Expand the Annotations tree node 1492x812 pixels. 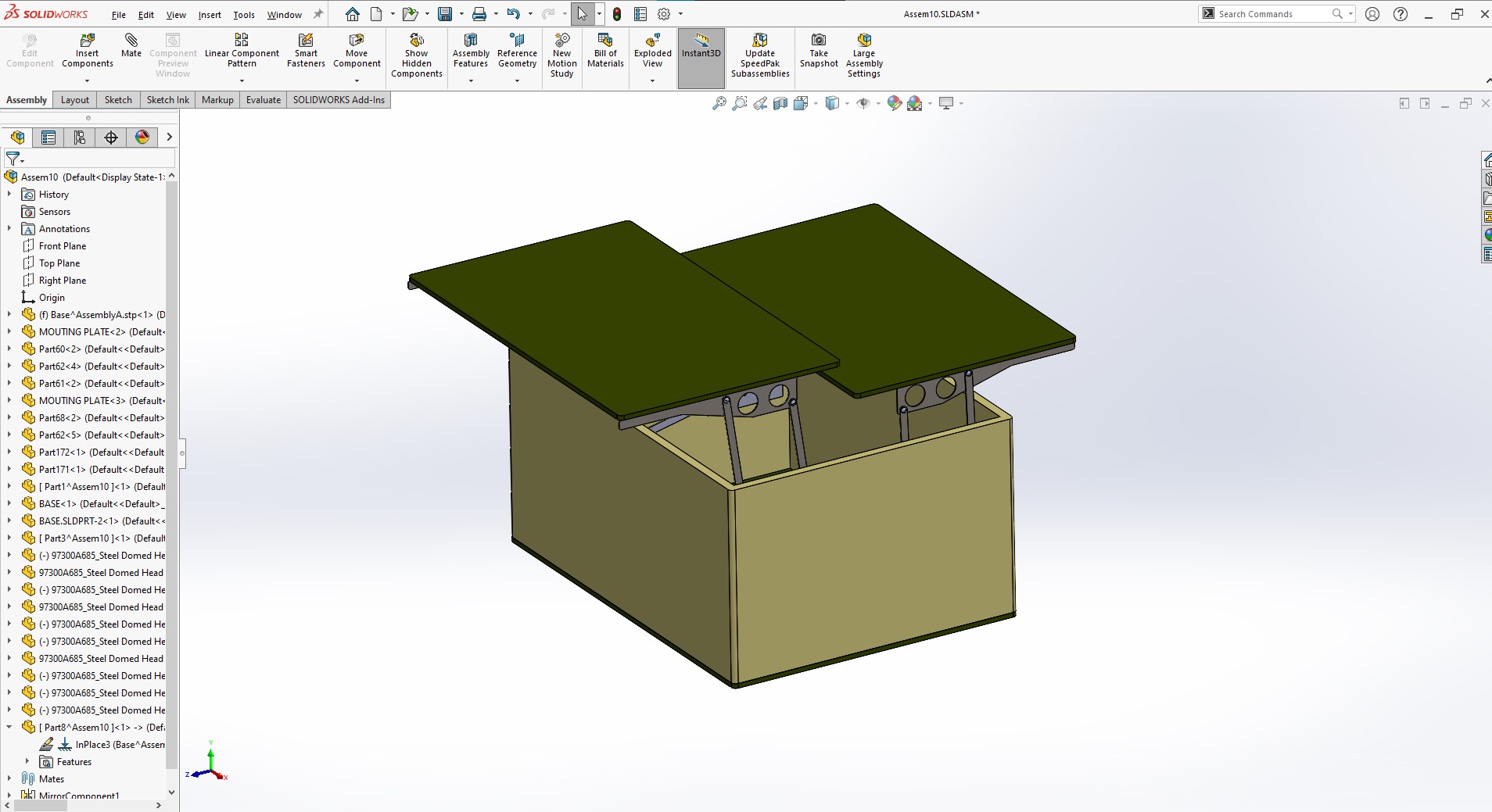coord(9,229)
